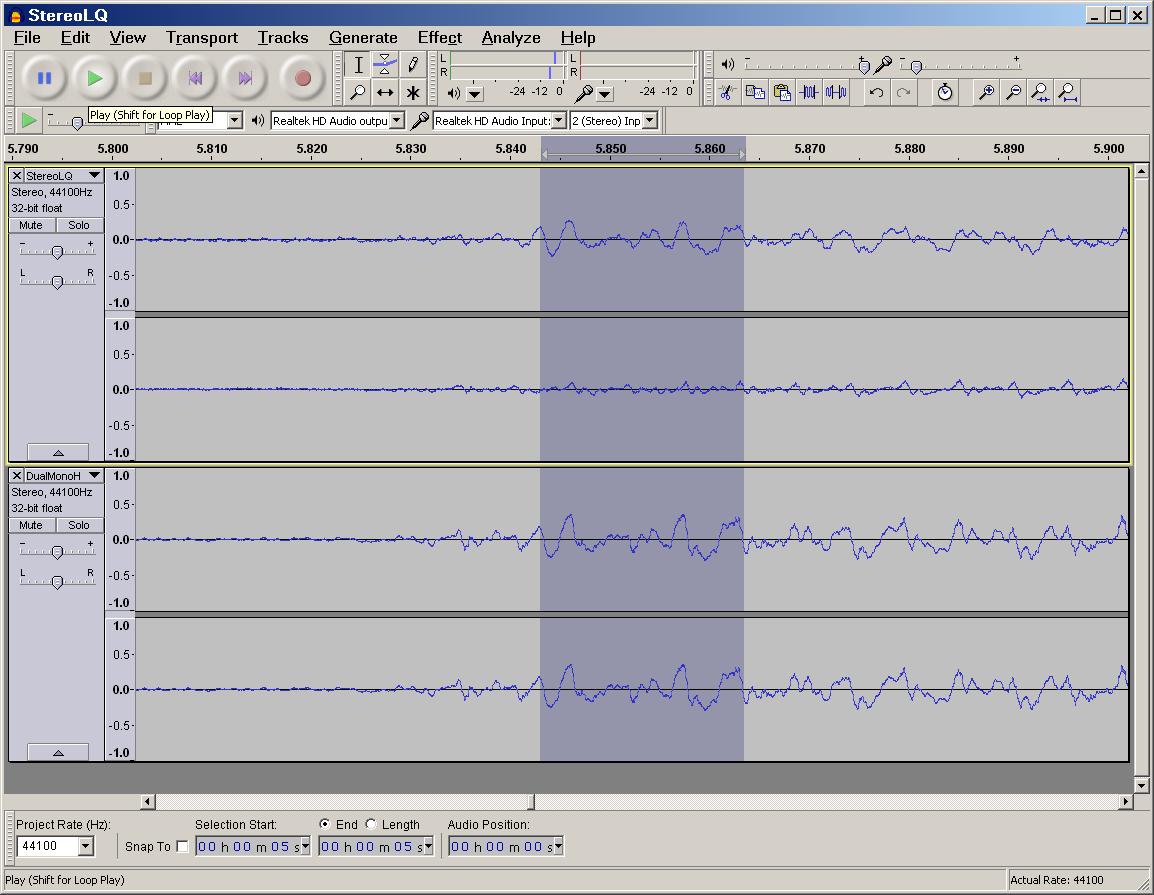This screenshot has width=1154, height=895.
Task: Open the Analyze menu
Action: [510, 37]
